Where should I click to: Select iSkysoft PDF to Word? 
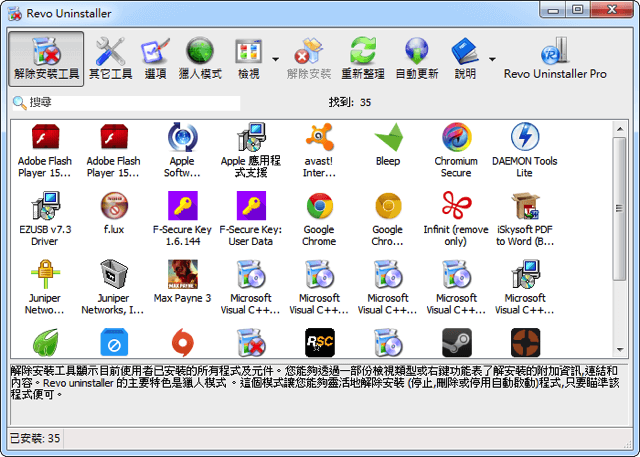point(524,219)
